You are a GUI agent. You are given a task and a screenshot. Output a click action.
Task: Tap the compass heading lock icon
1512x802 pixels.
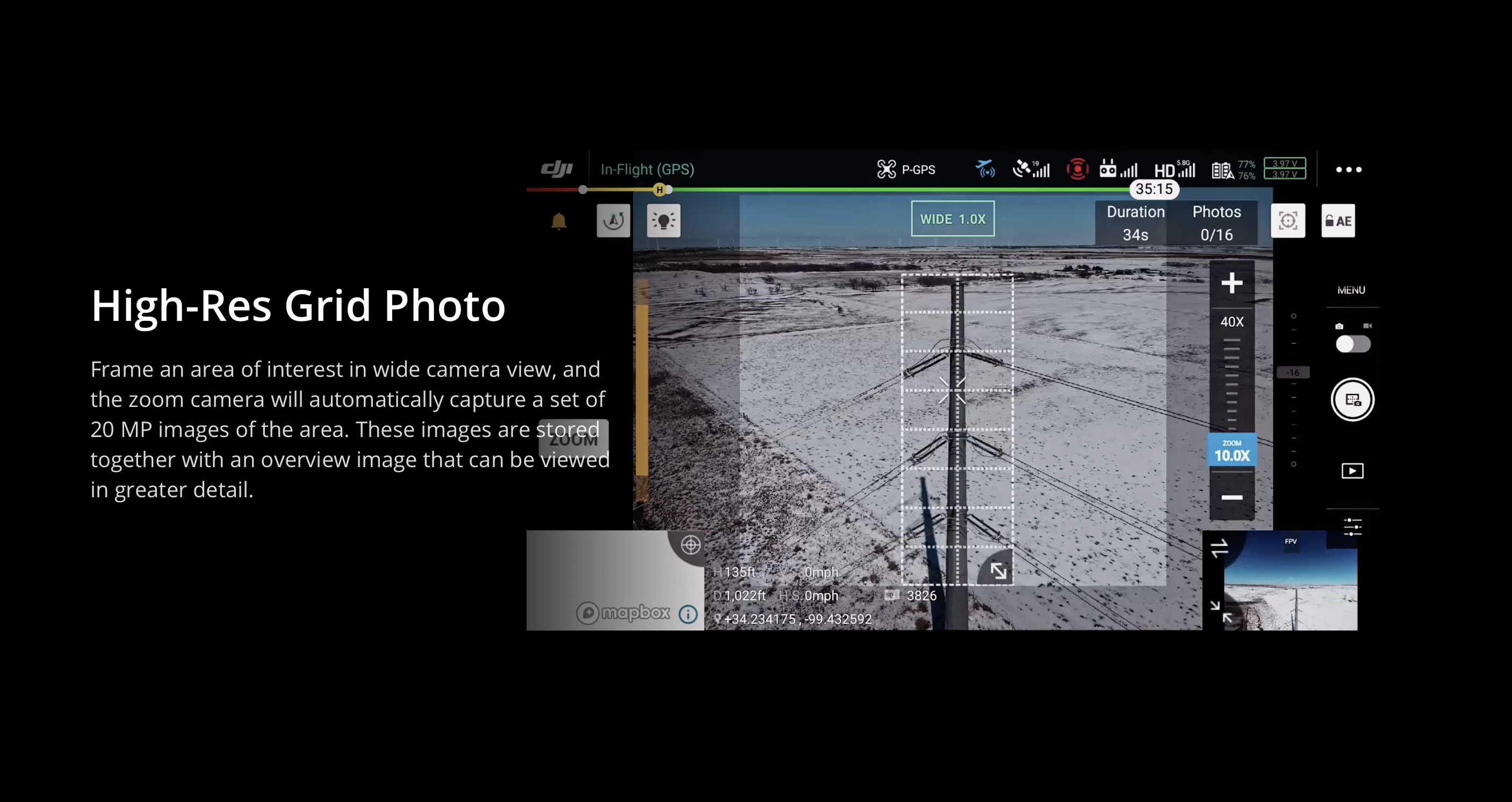click(x=614, y=221)
